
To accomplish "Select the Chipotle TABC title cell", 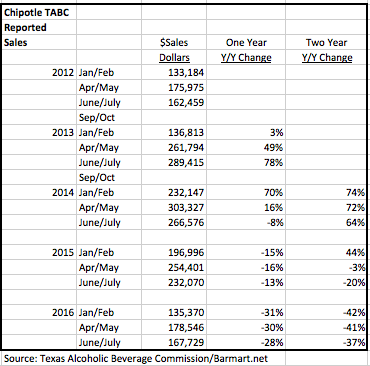I will tap(37, 13).
